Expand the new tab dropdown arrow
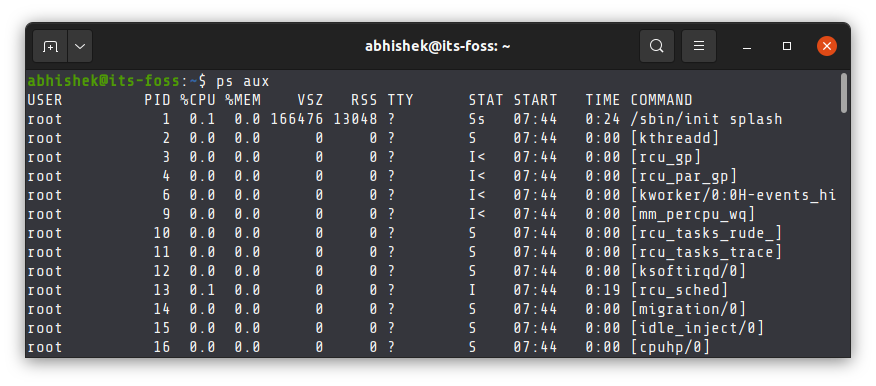 pyautogui.click(x=80, y=46)
